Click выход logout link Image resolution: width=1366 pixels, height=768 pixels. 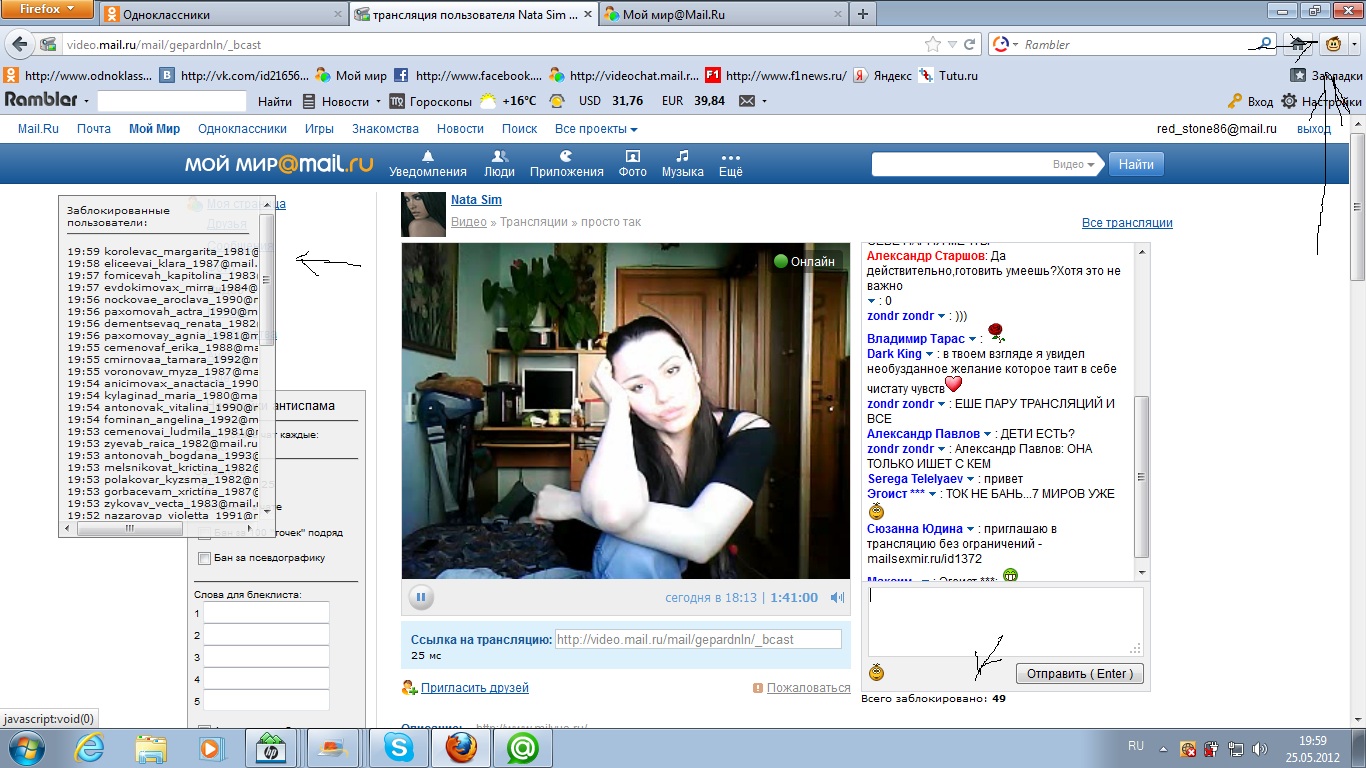(1313, 129)
